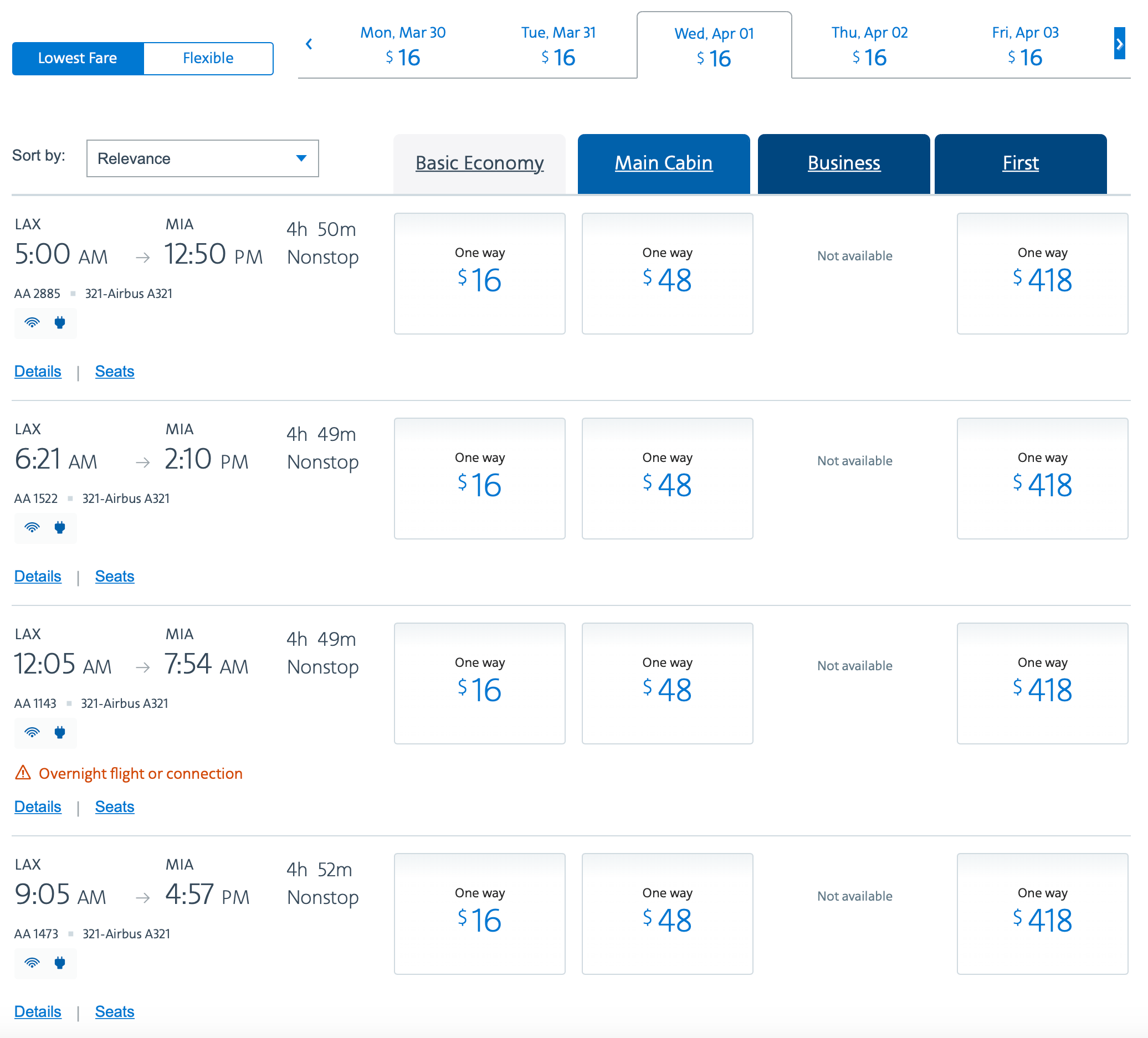Screen dimensions: 1148x1038
Task: Click the left chevron to view earlier dates
Action: coord(309,44)
